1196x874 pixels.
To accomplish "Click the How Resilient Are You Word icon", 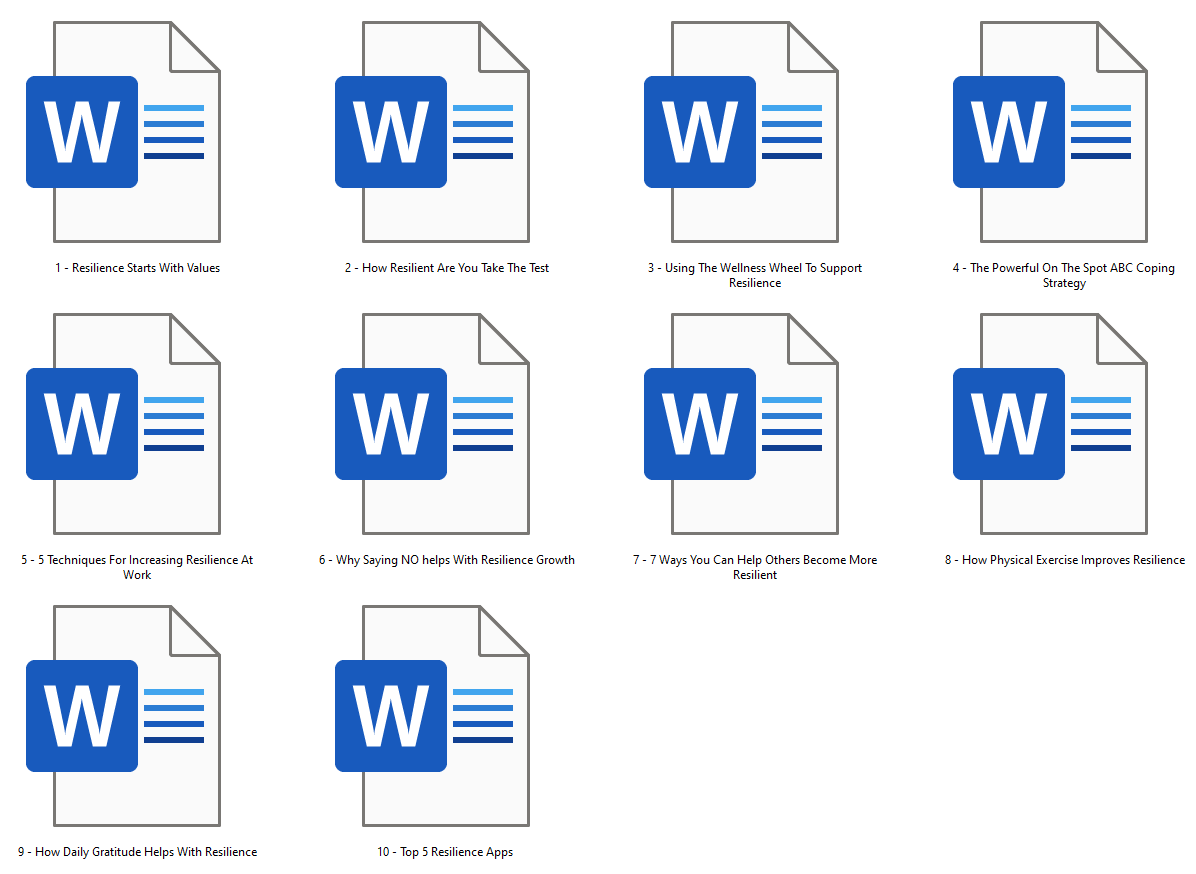I will (432, 132).
